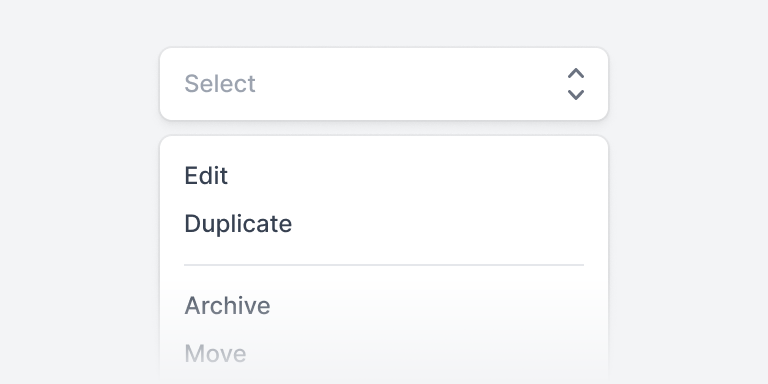
Task: Open the Select dropdown field
Action: coord(384,84)
